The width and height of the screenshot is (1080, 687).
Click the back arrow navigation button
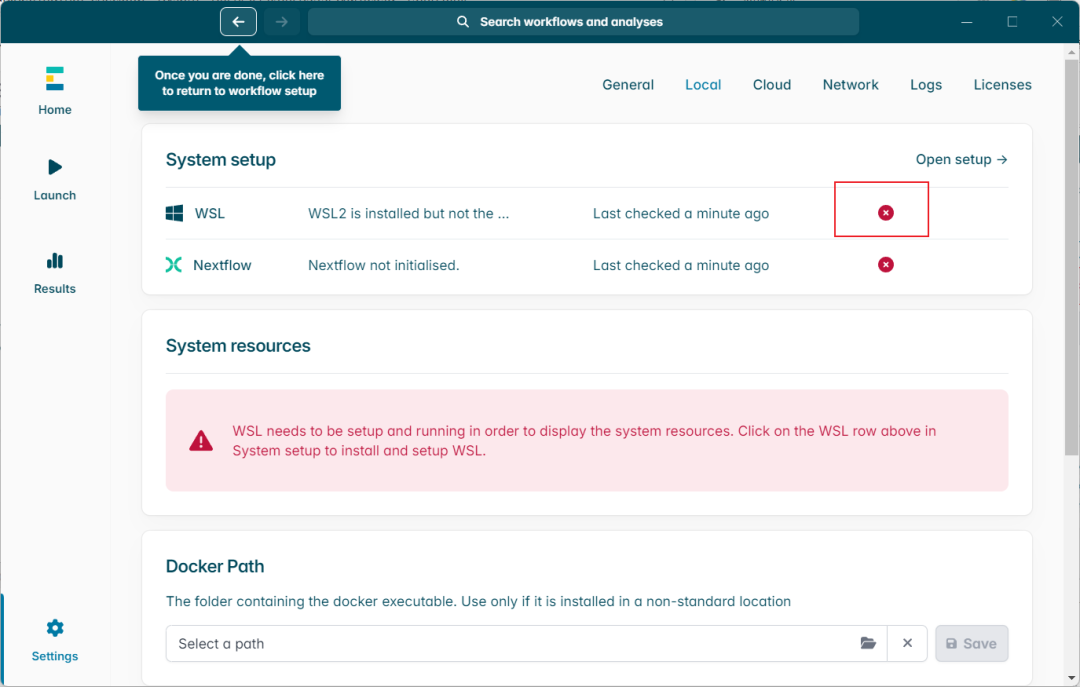pos(238,22)
